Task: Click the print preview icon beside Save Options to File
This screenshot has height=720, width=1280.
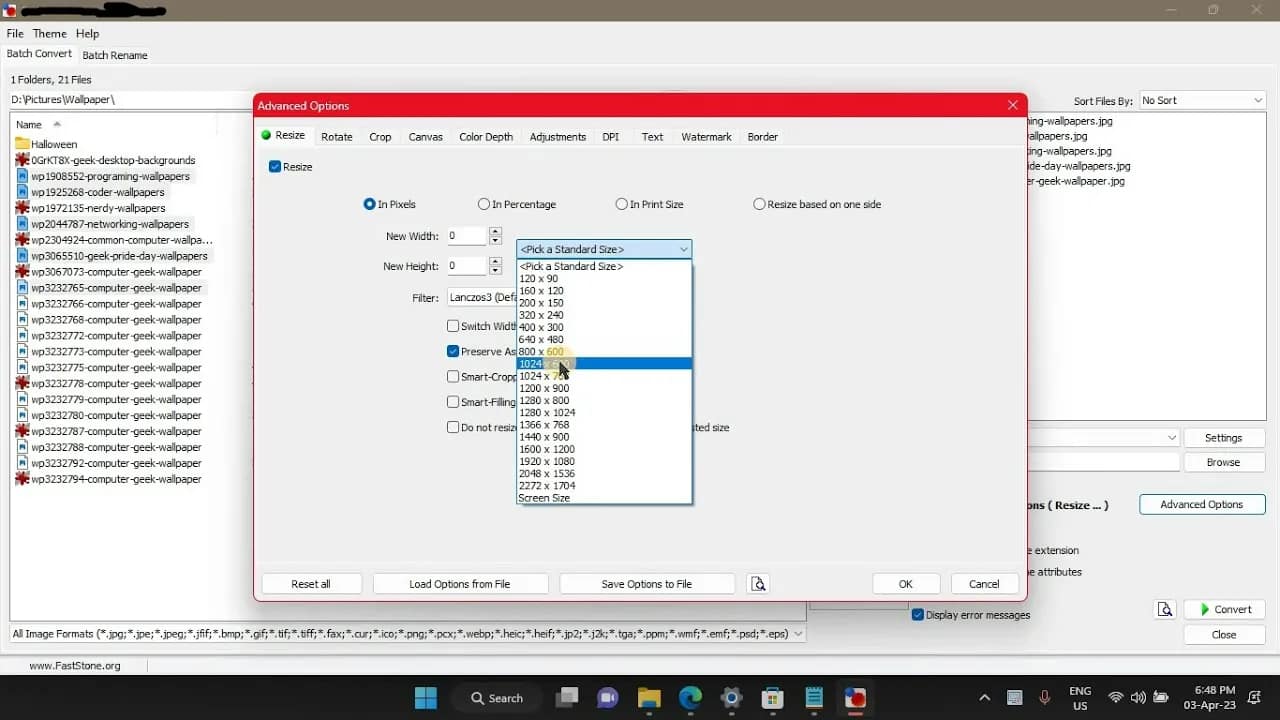Action: 758,583
